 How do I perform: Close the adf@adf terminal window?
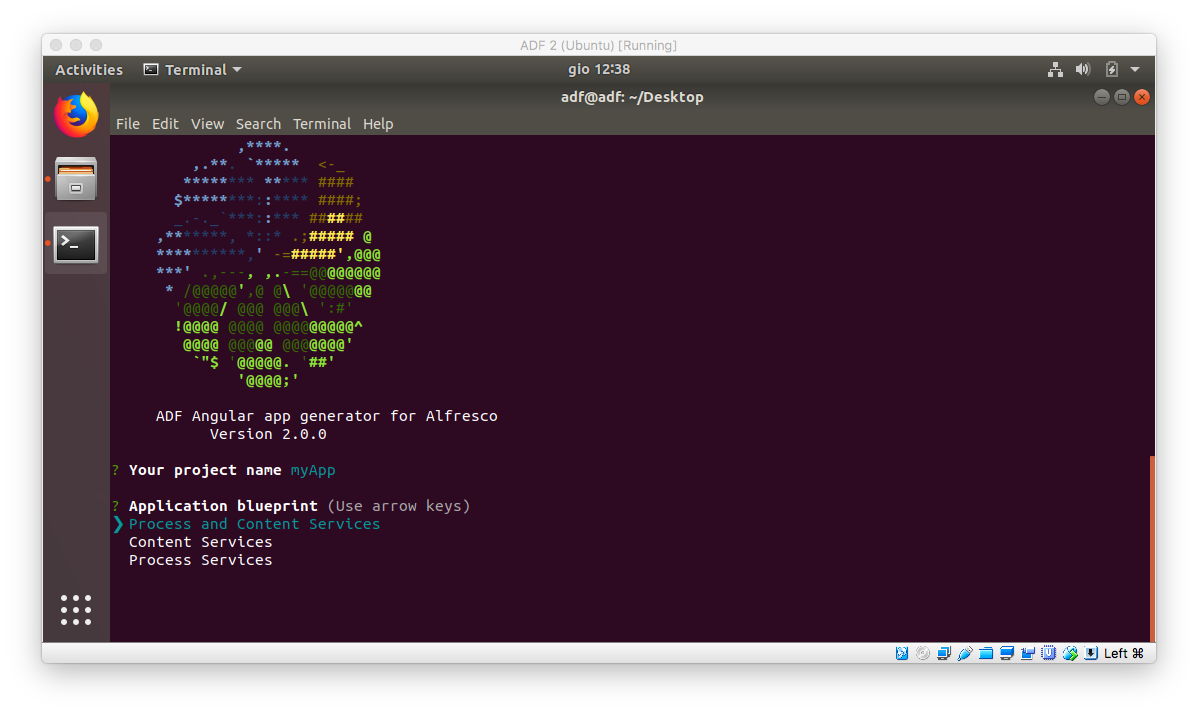click(x=1142, y=97)
